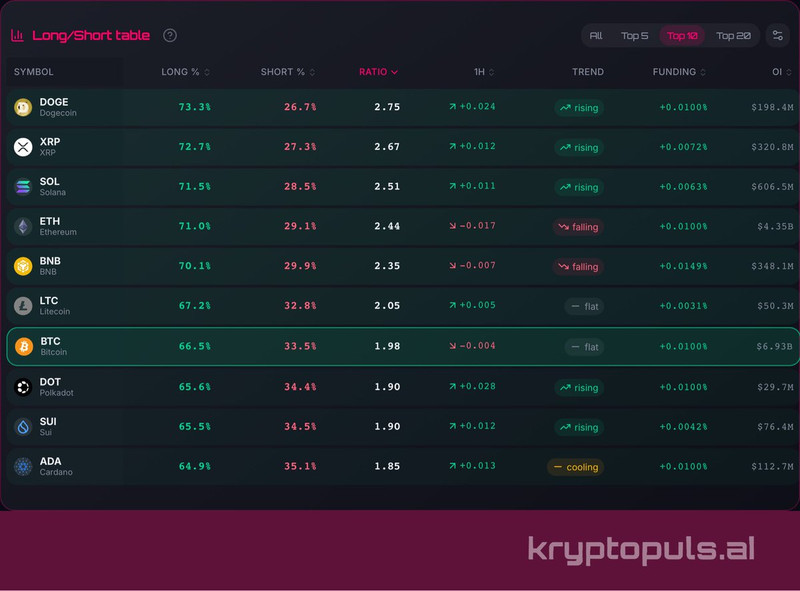This screenshot has height=591, width=800.
Task: Click ETH falling trend badge
Action: [578, 227]
